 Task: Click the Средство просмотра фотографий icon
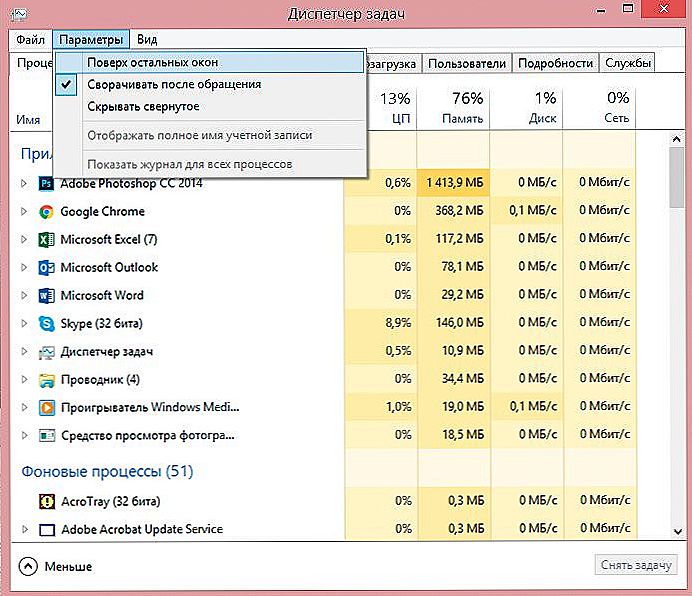click(x=47, y=436)
